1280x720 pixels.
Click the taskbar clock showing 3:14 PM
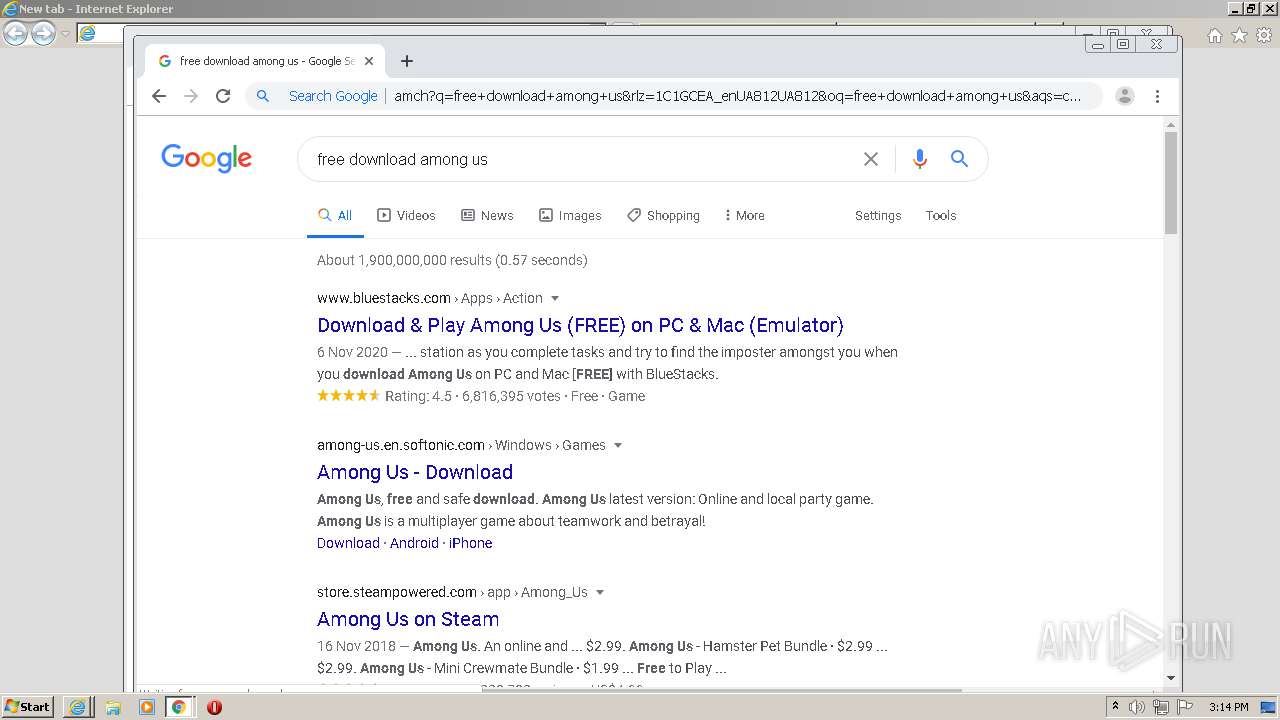point(1228,707)
